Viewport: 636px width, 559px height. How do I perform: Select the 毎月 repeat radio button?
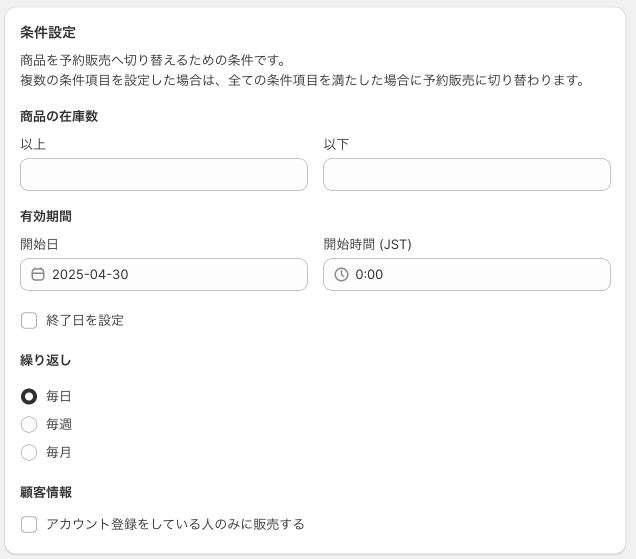29,452
